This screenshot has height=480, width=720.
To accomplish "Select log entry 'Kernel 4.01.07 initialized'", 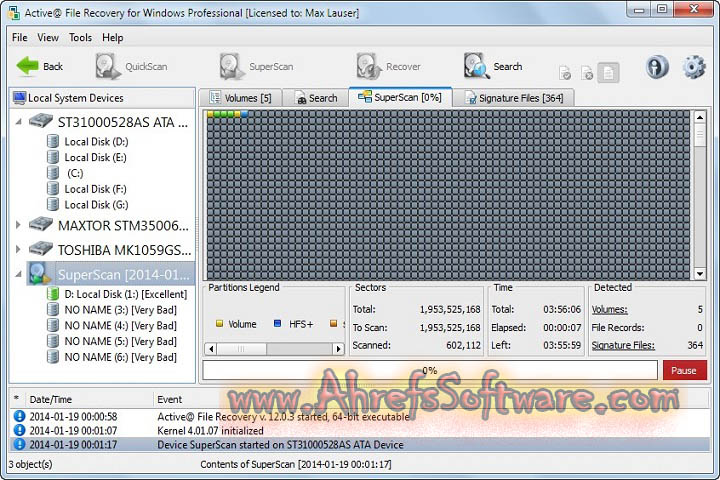I will pos(360,430).
